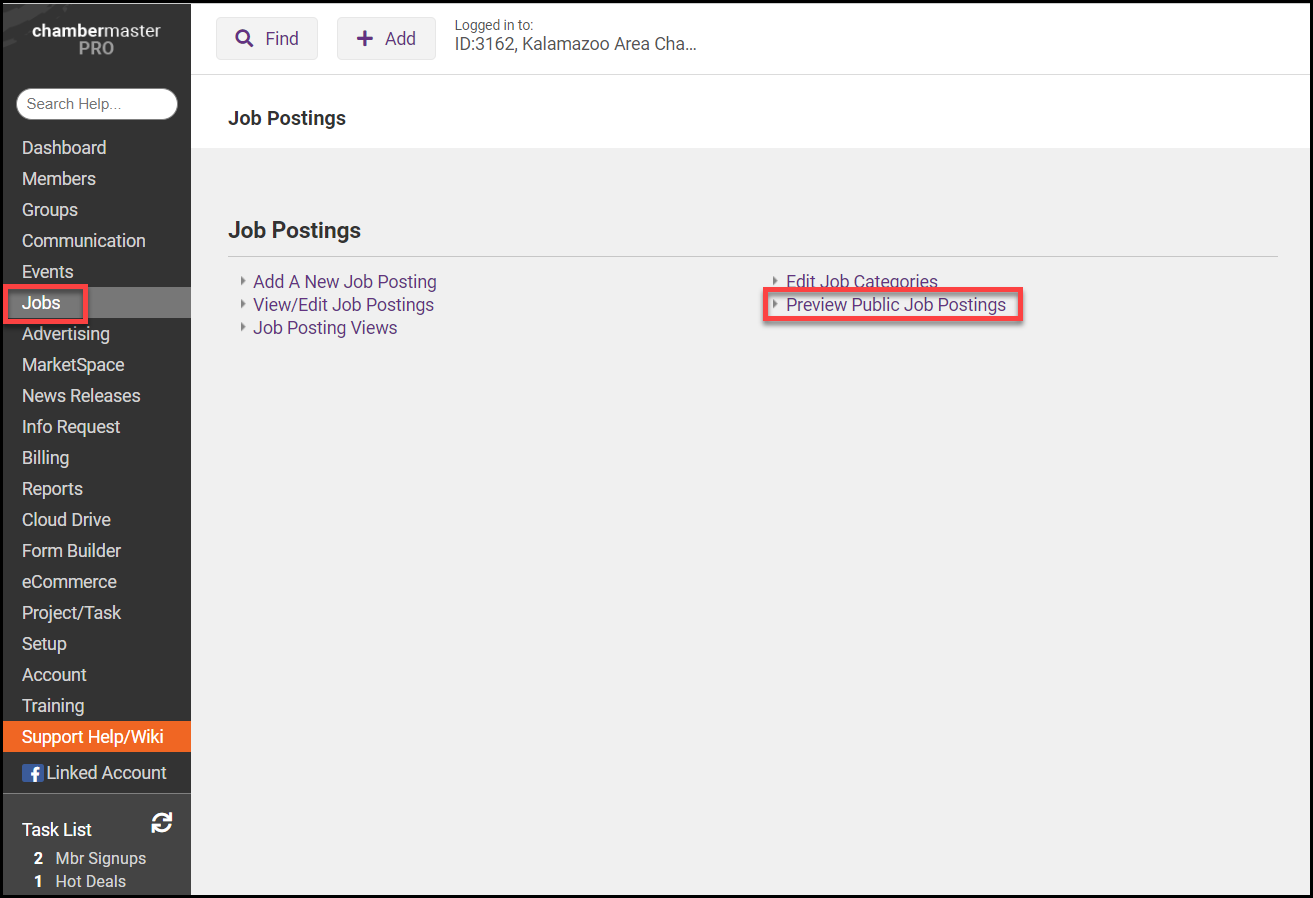
Task: Open the Form Builder sidebar item
Action: pos(71,551)
